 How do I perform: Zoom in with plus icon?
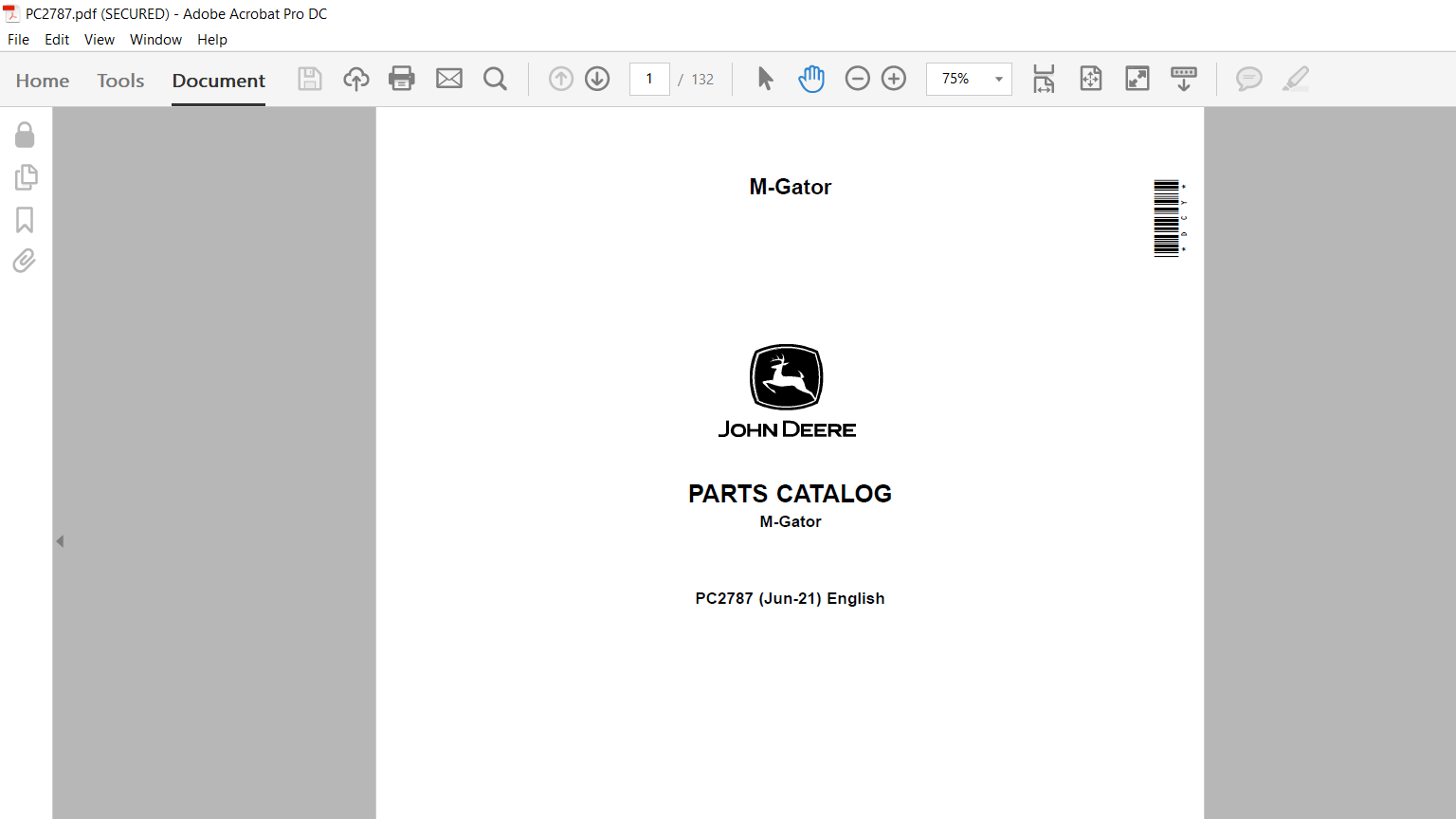click(894, 79)
